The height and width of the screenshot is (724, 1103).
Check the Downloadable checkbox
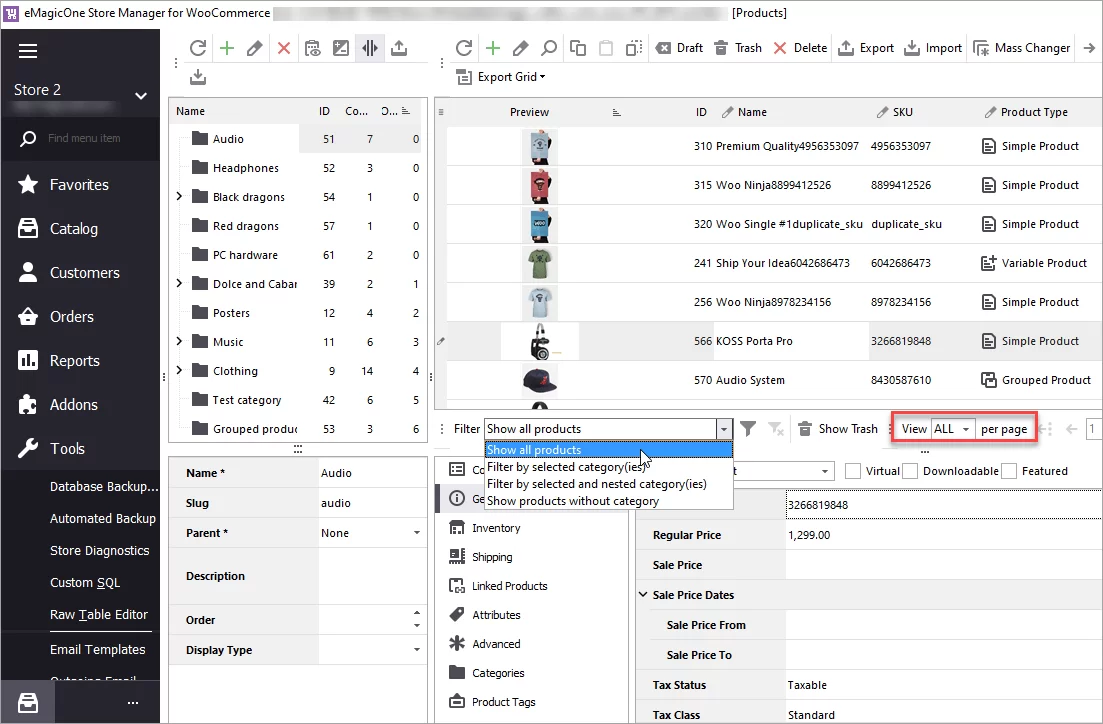(910, 471)
